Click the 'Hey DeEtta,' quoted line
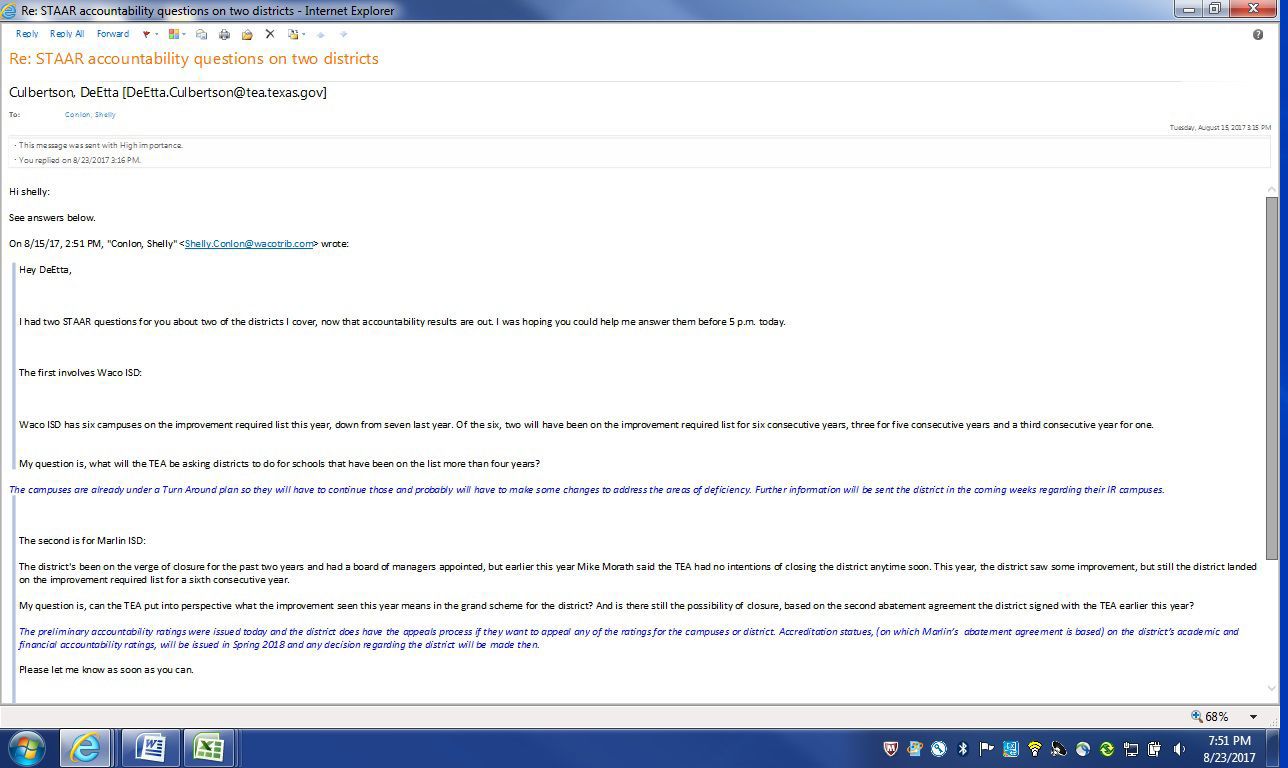The image size is (1288, 768). (45, 270)
